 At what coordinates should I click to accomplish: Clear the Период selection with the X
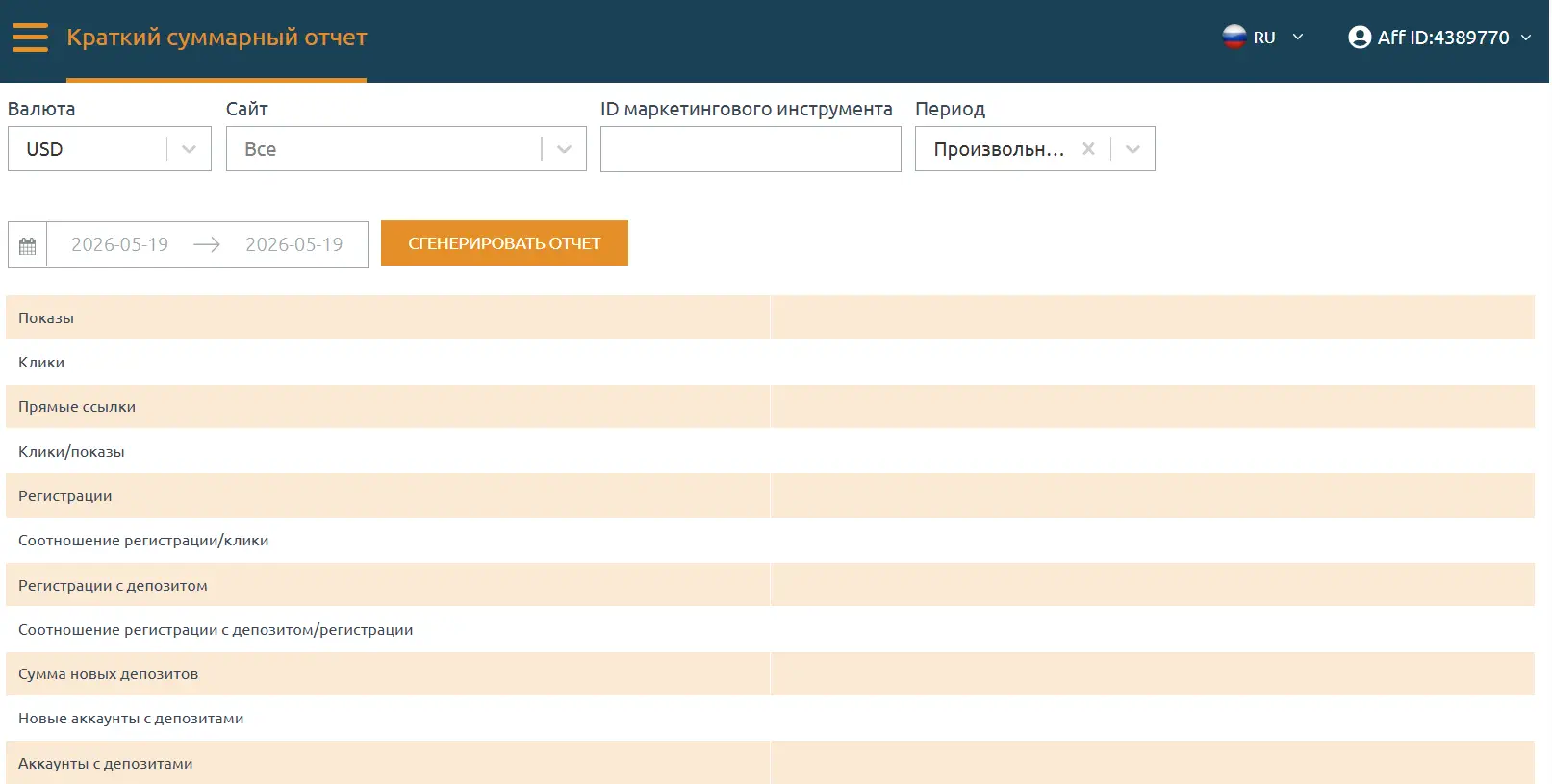1088,149
